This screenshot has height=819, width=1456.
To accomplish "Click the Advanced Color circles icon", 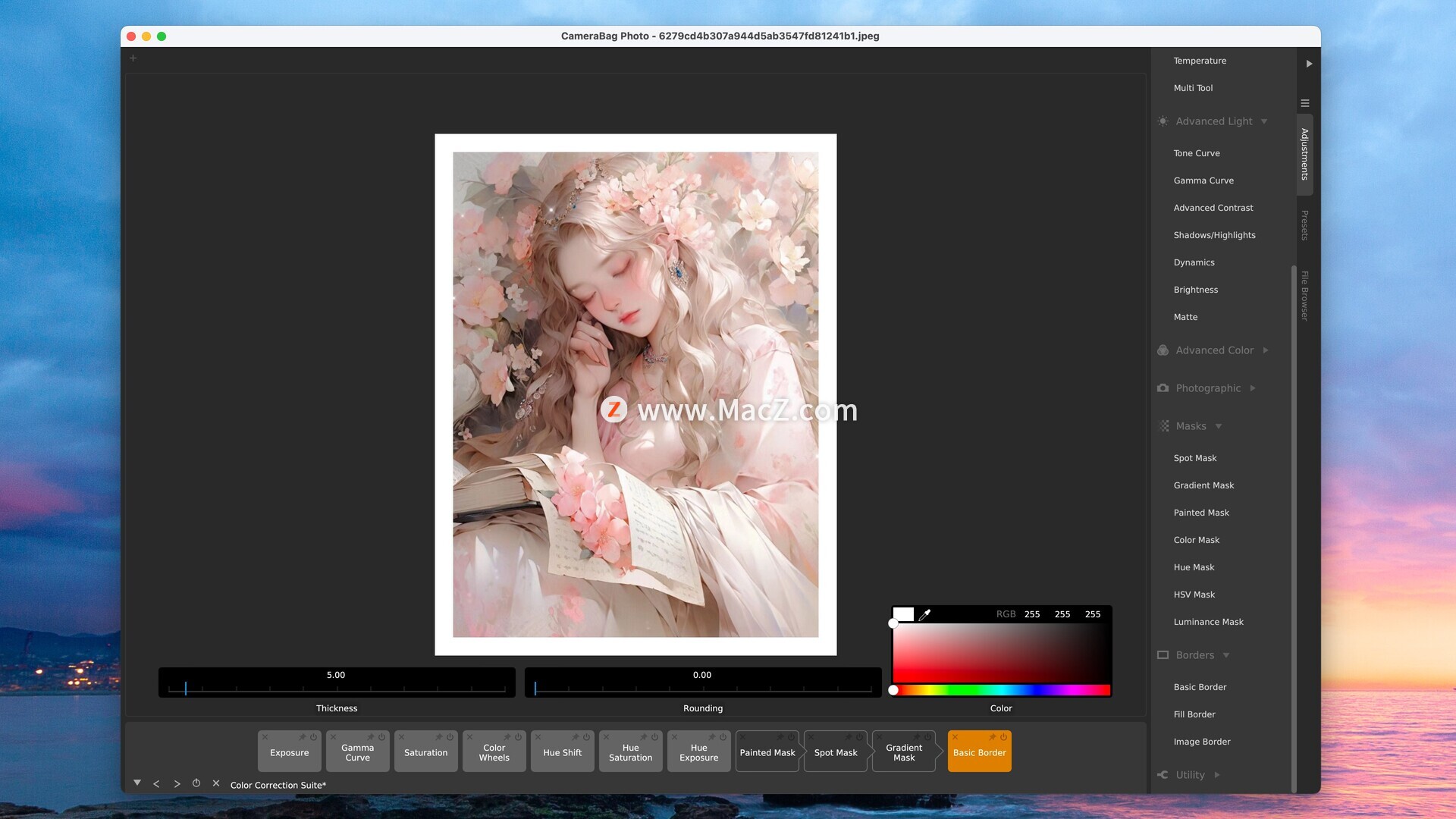I will 1163,350.
